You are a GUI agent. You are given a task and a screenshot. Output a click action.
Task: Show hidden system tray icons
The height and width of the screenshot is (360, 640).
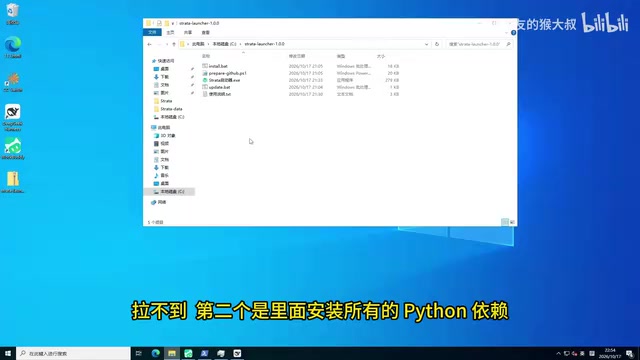tap(558, 353)
